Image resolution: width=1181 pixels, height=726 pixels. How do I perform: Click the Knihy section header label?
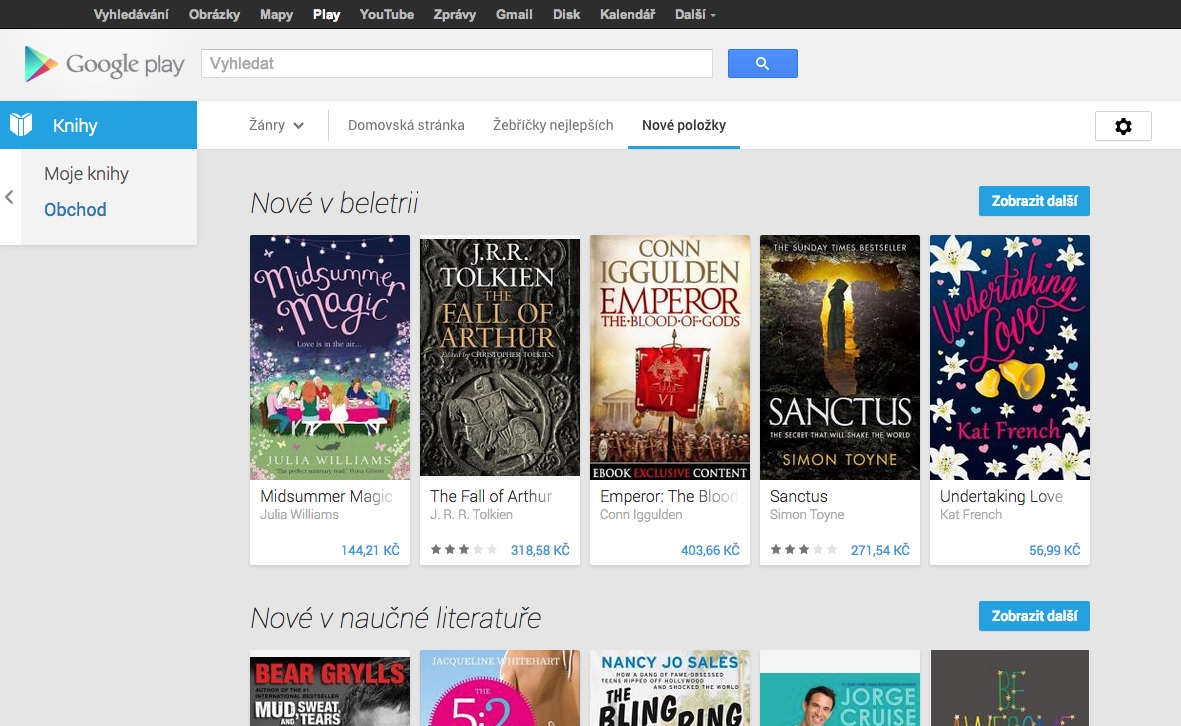point(75,126)
